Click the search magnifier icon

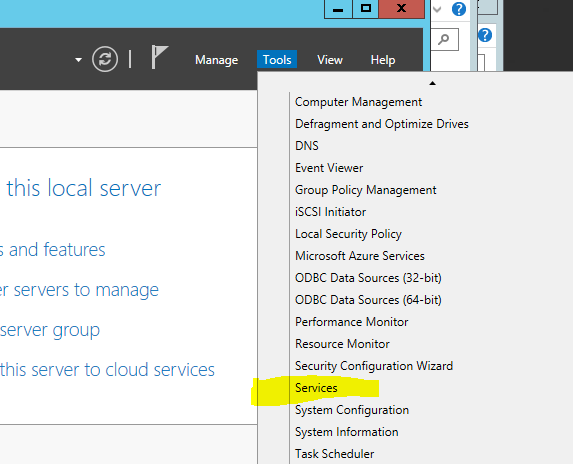click(x=444, y=39)
